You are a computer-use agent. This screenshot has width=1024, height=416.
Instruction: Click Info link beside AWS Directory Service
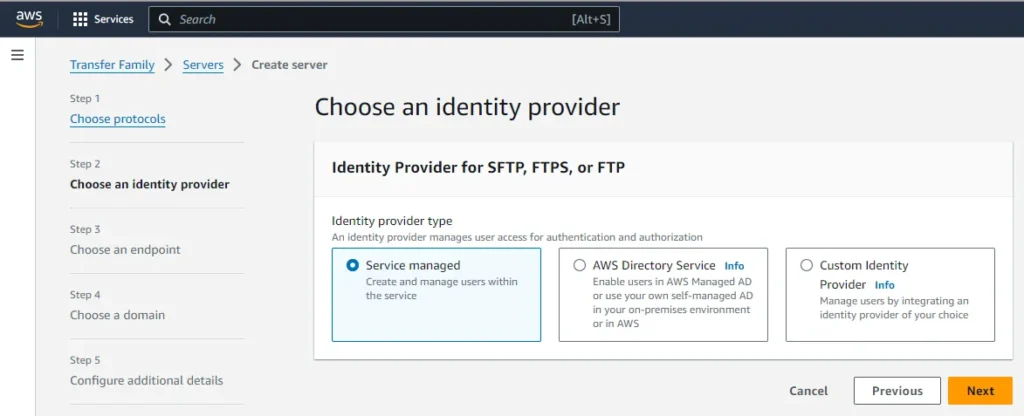734,266
